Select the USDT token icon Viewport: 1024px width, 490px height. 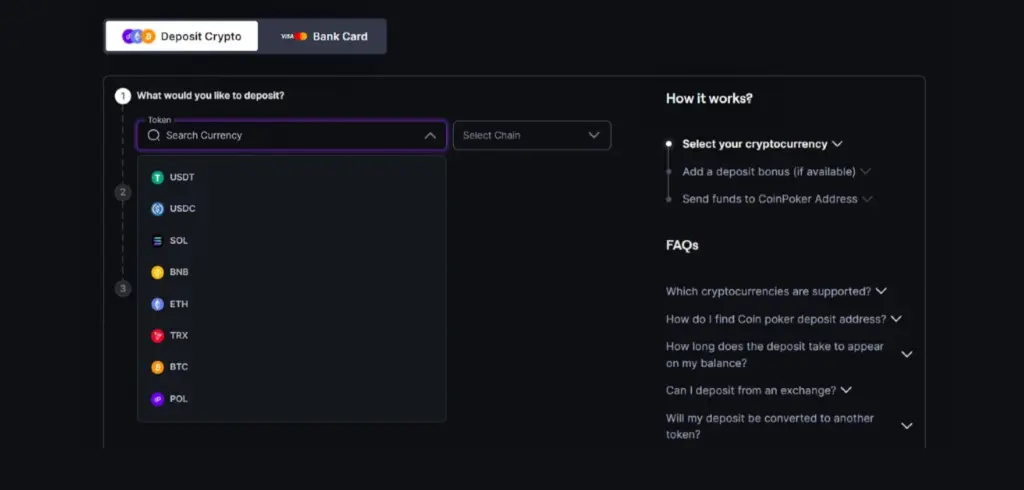157,178
